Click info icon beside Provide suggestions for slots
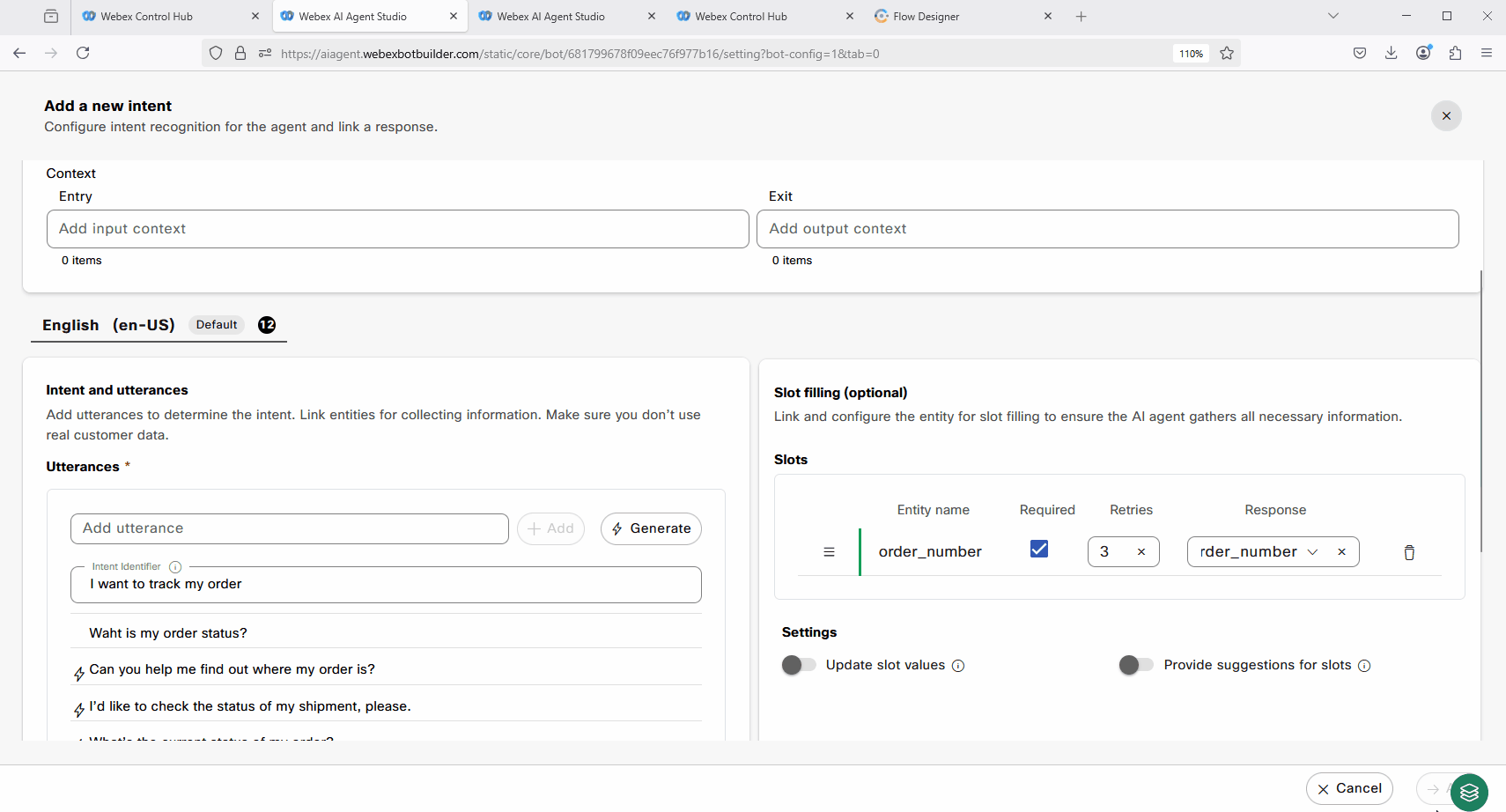This screenshot has height=812, width=1506. point(1364,666)
